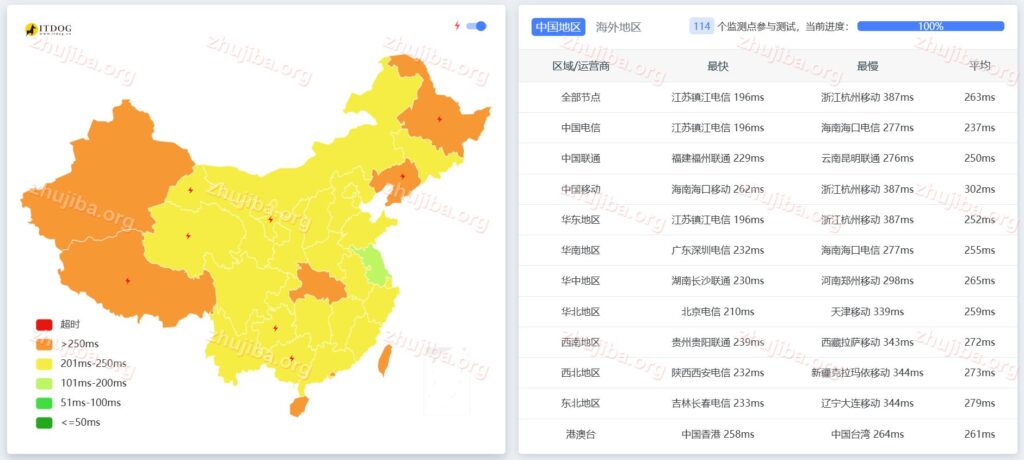The width and height of the screenshot is (1024, 460).
Task: Select the 西北地区 row label
Action: (x=581, y=372)
